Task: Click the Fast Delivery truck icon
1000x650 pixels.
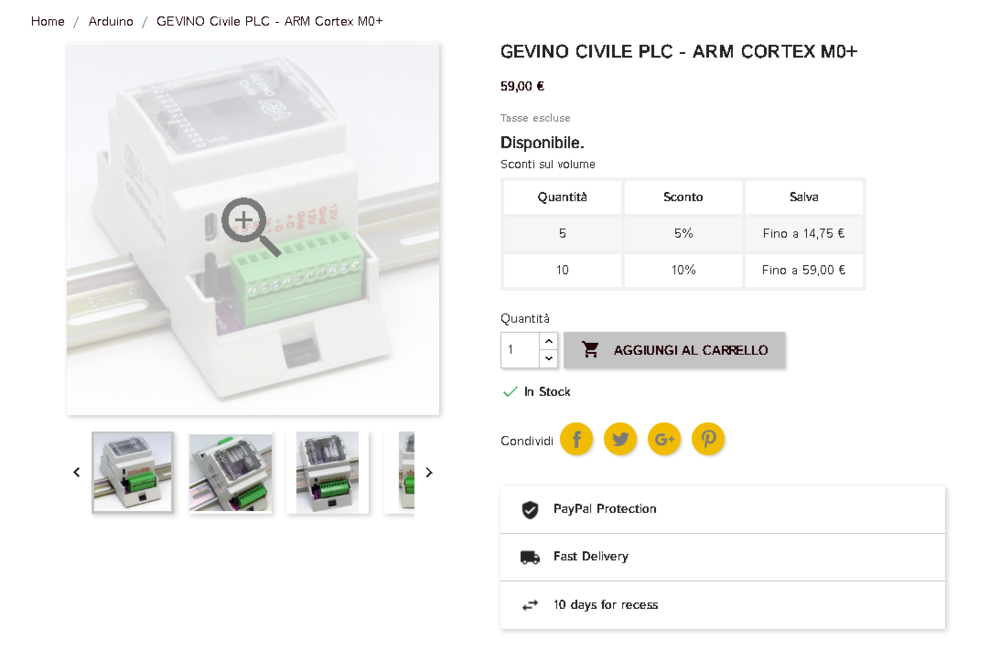Action: tap(530, 557)
